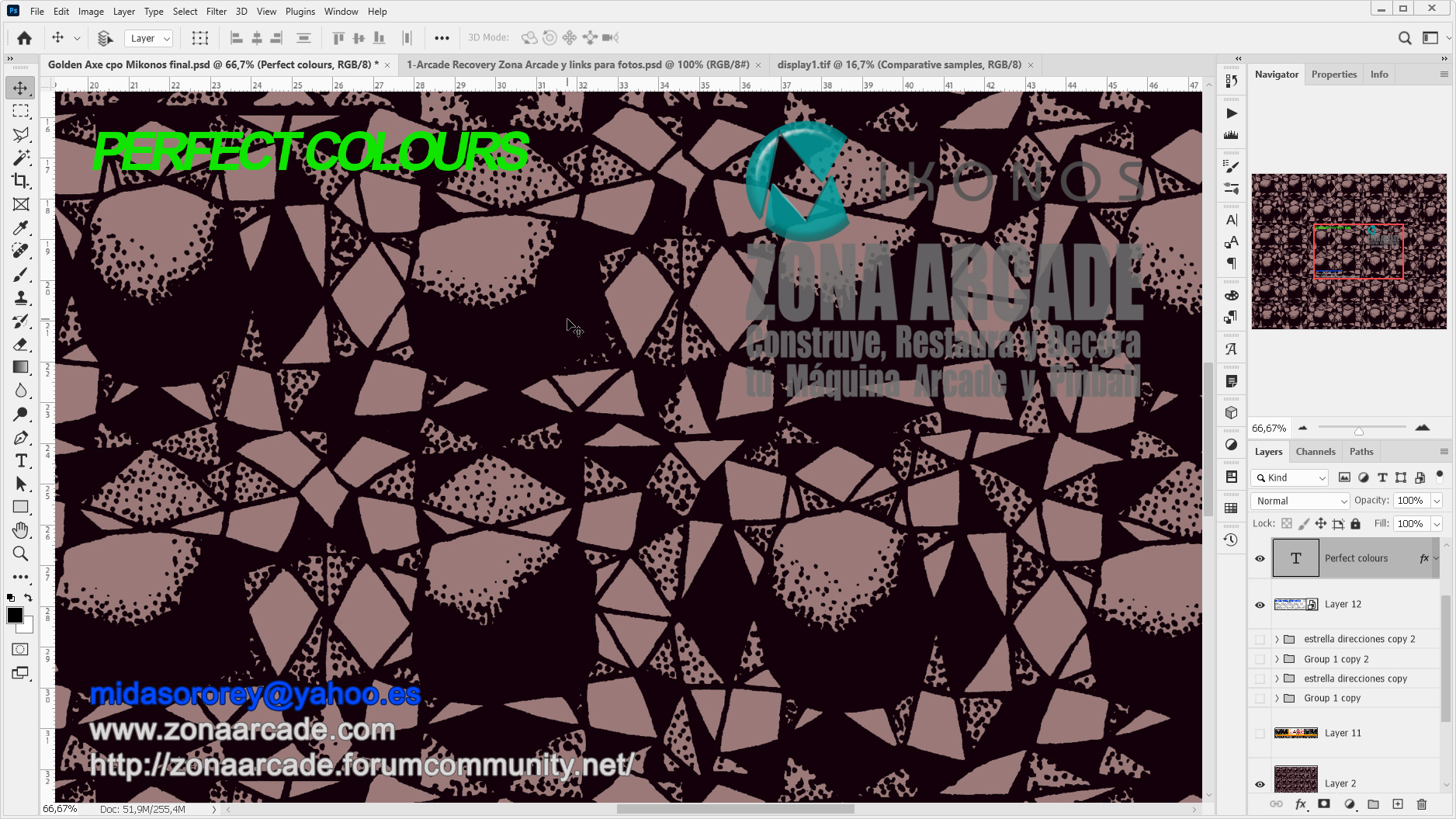Select the Crop tool
This screenshot has width=1456, height=819.
(x=21, y=181)
